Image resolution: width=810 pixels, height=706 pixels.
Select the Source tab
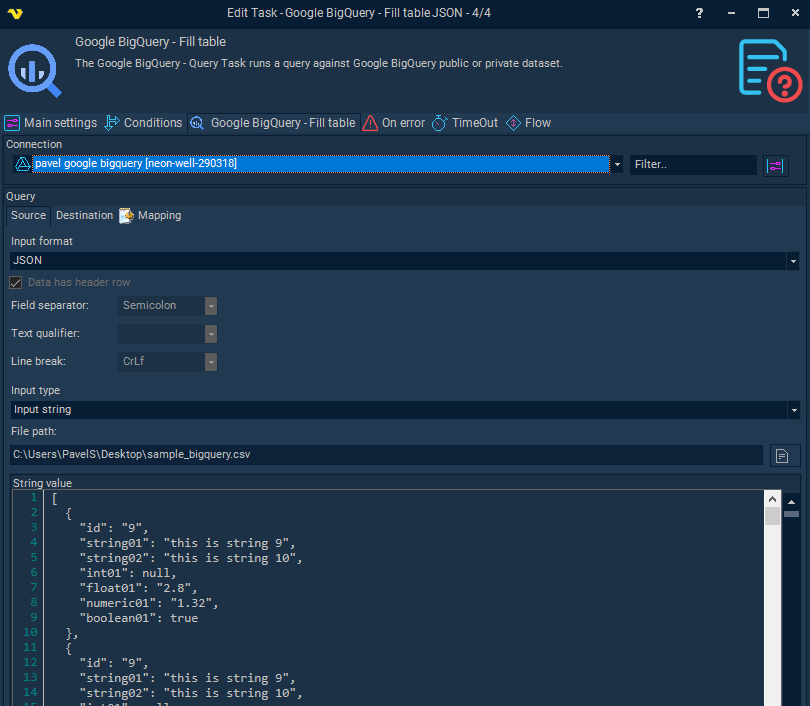click(x=28, y=215)
